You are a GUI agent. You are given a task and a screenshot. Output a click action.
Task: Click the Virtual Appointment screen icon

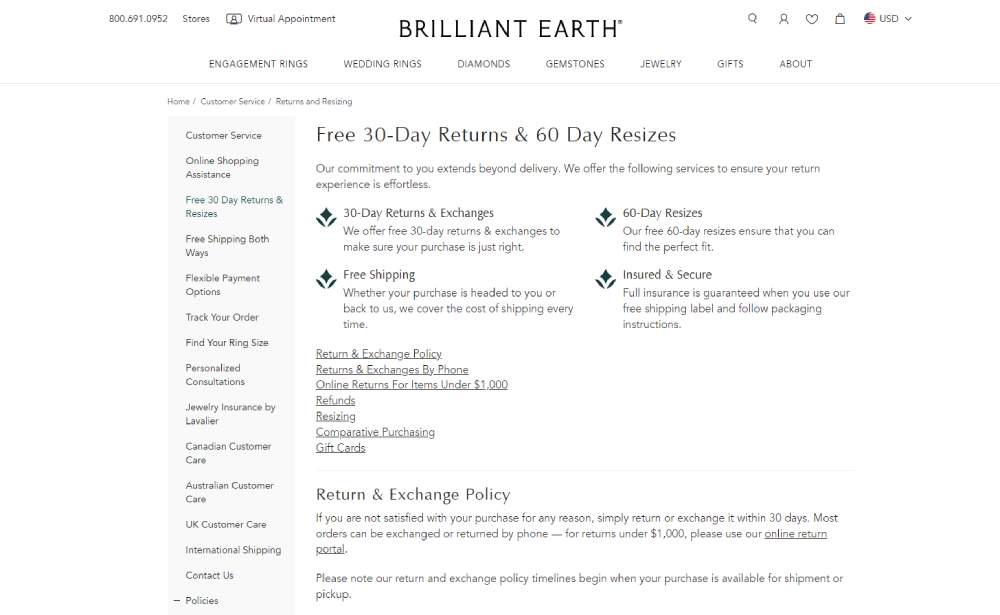[234, 19]
